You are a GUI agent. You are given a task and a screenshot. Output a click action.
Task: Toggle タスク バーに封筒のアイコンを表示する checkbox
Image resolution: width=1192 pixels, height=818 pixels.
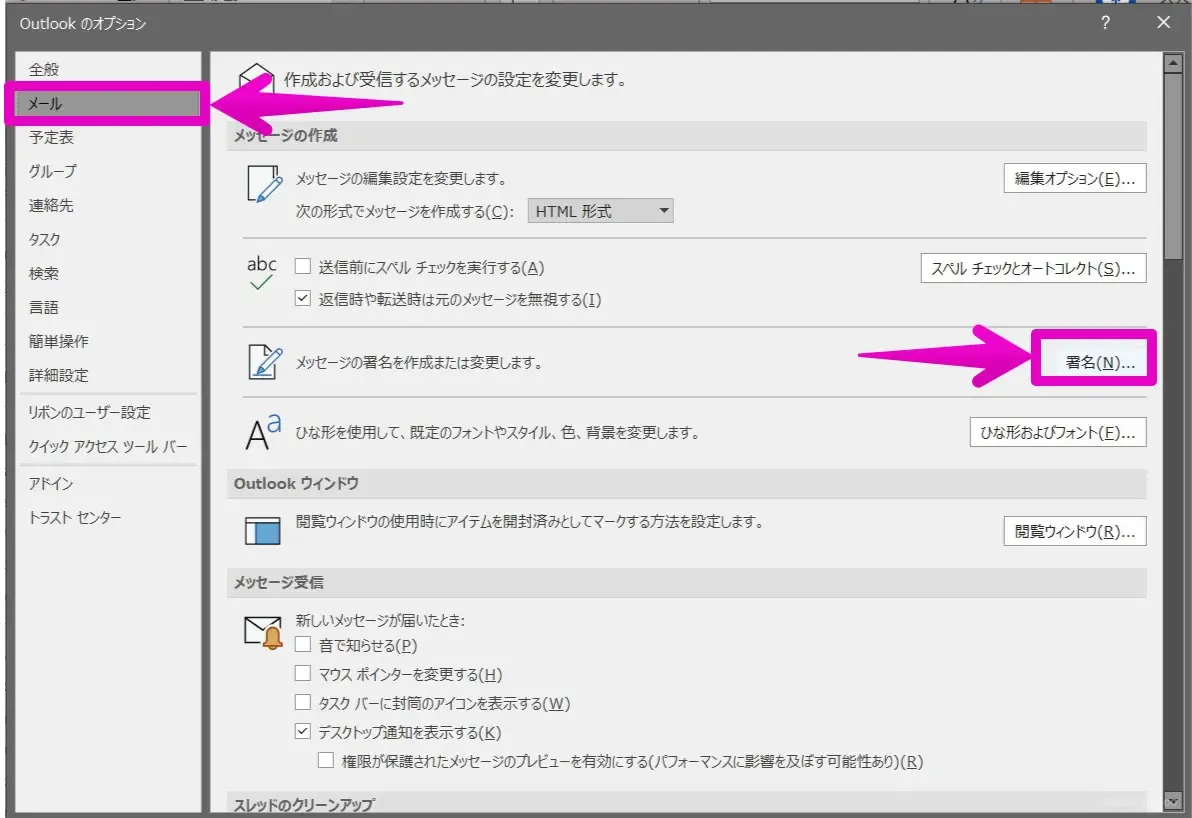(303, 702)
